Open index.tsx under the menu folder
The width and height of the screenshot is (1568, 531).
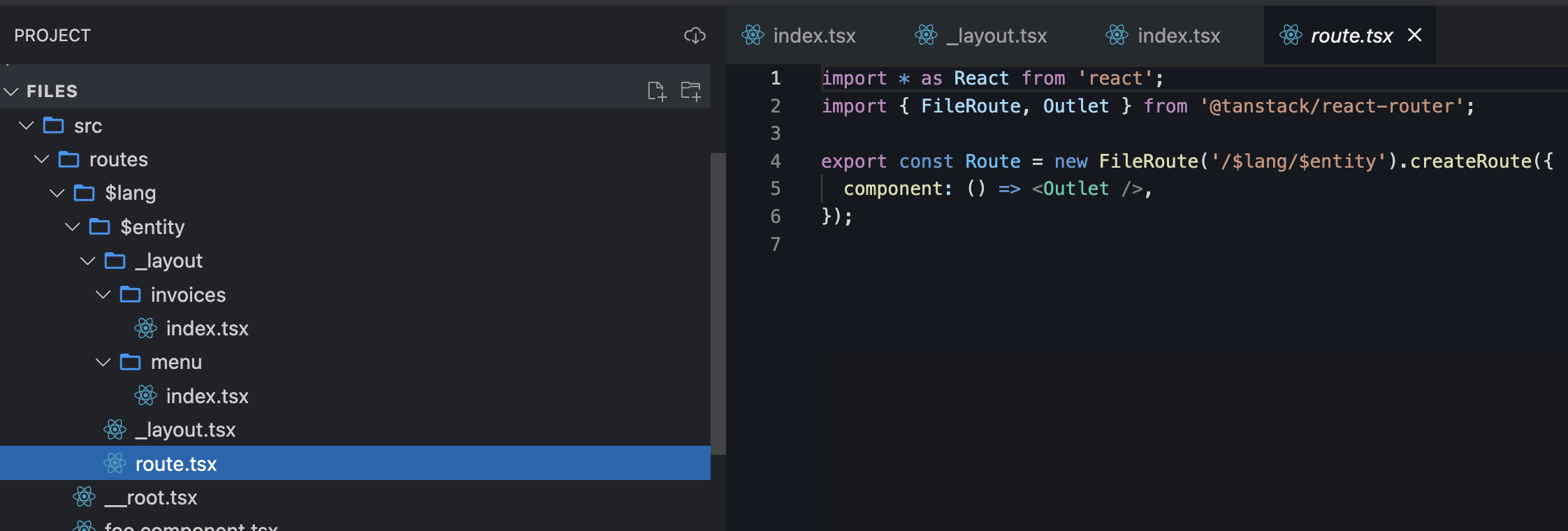(207, 396)
